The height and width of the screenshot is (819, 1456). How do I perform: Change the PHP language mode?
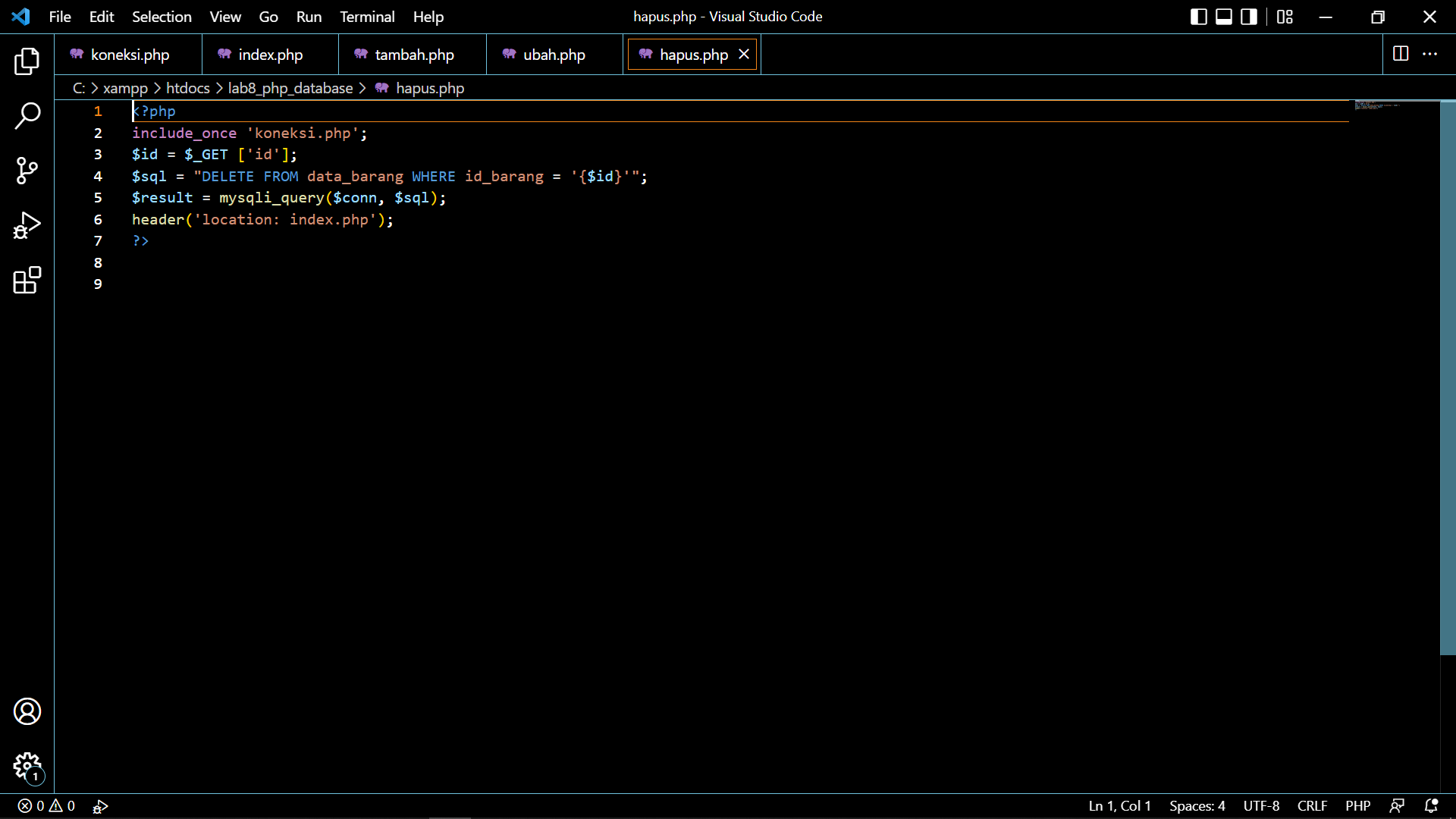pyautogui.click(x=1358, y=806)
